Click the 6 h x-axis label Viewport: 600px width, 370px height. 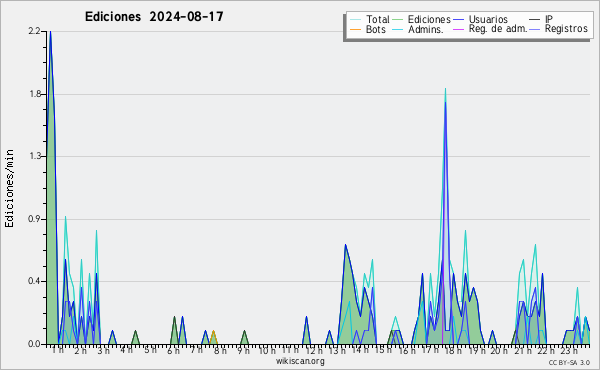173,350
